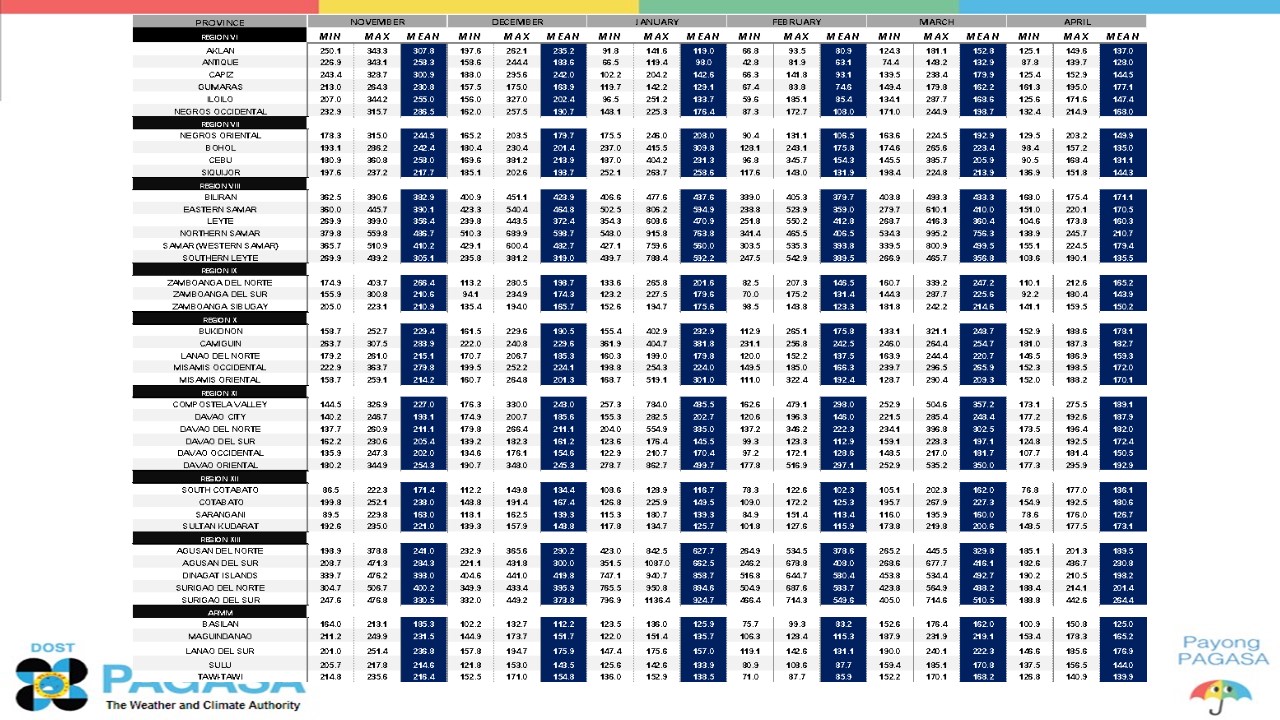The height and width of the screenshot is (720, 1280).
Task: Select the BOHOL province row label
Action: click(220, 148)
